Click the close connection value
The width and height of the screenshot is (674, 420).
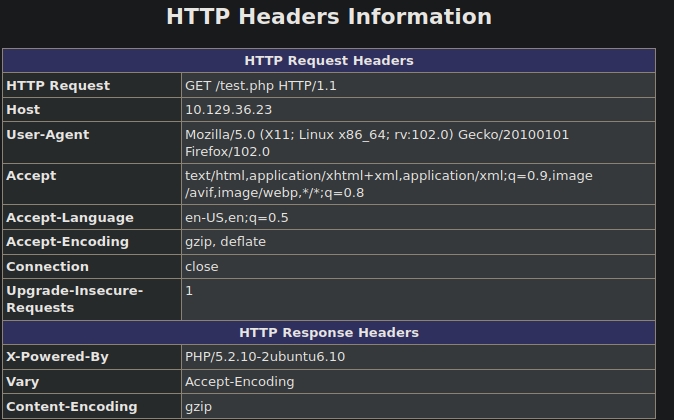coord(202,267)
